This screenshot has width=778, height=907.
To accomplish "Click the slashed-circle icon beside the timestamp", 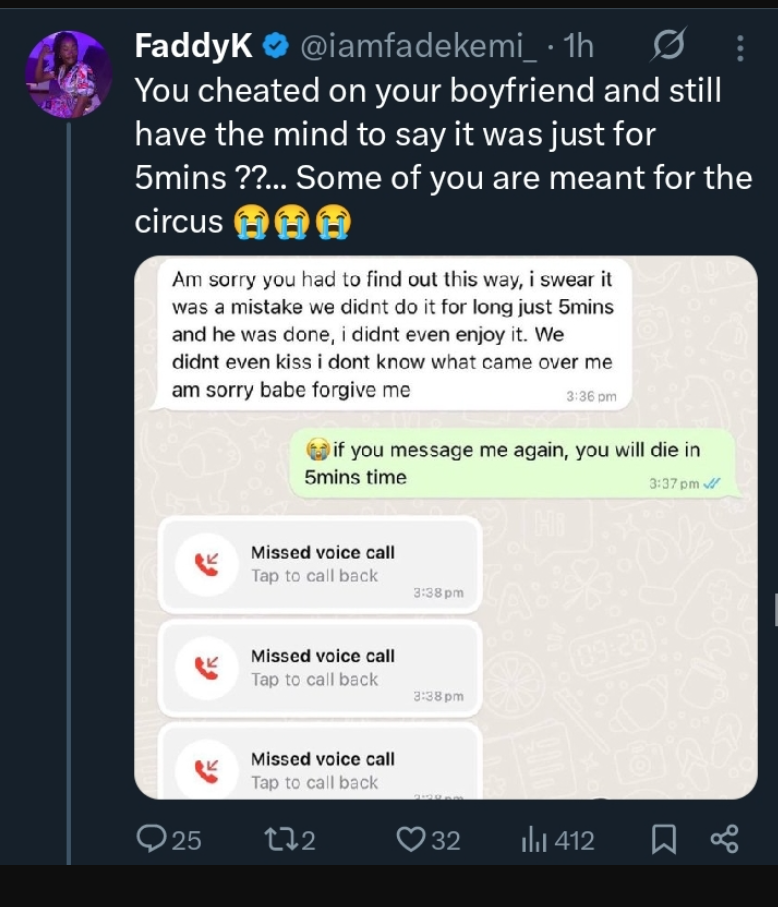I will [x=667, y=46].
